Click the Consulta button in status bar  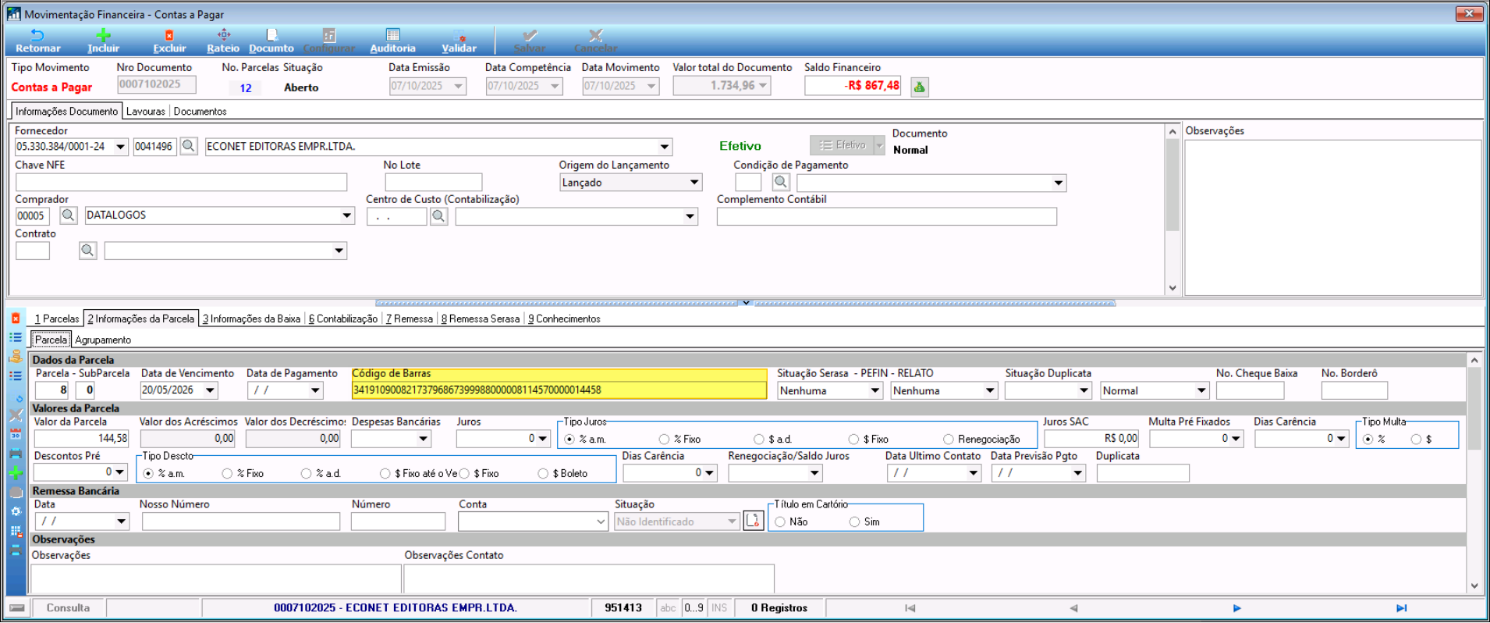[x=68, y=608]
